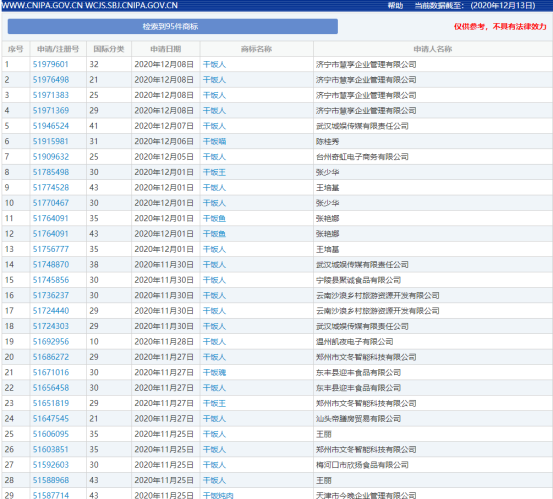Open trademark name link in row 21
553x499 pixels.
(214, 372)
